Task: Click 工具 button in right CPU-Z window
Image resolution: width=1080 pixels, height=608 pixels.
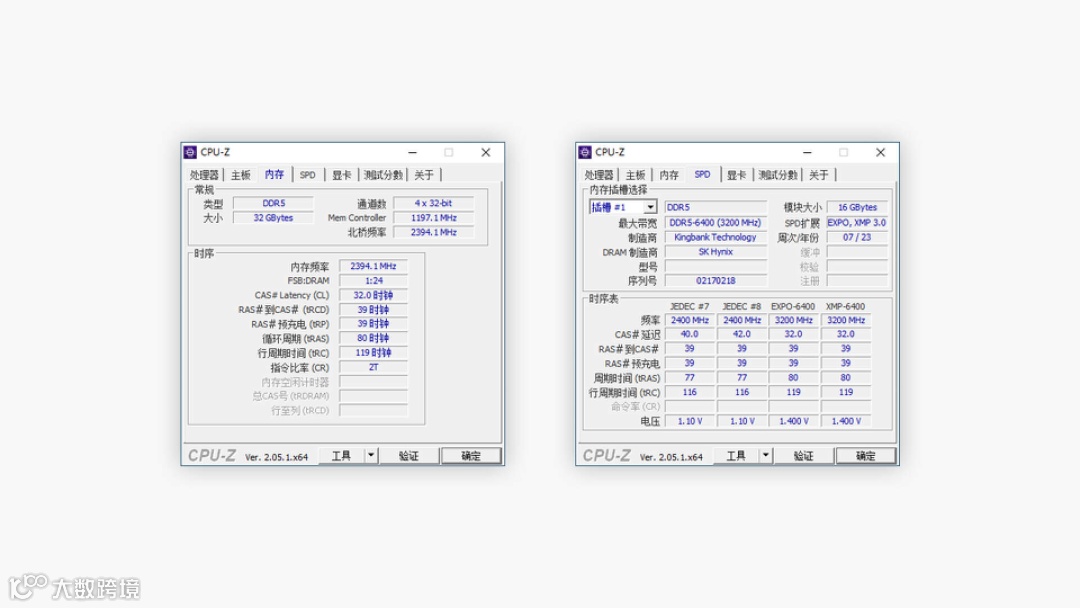Action: tap(736, 456)
